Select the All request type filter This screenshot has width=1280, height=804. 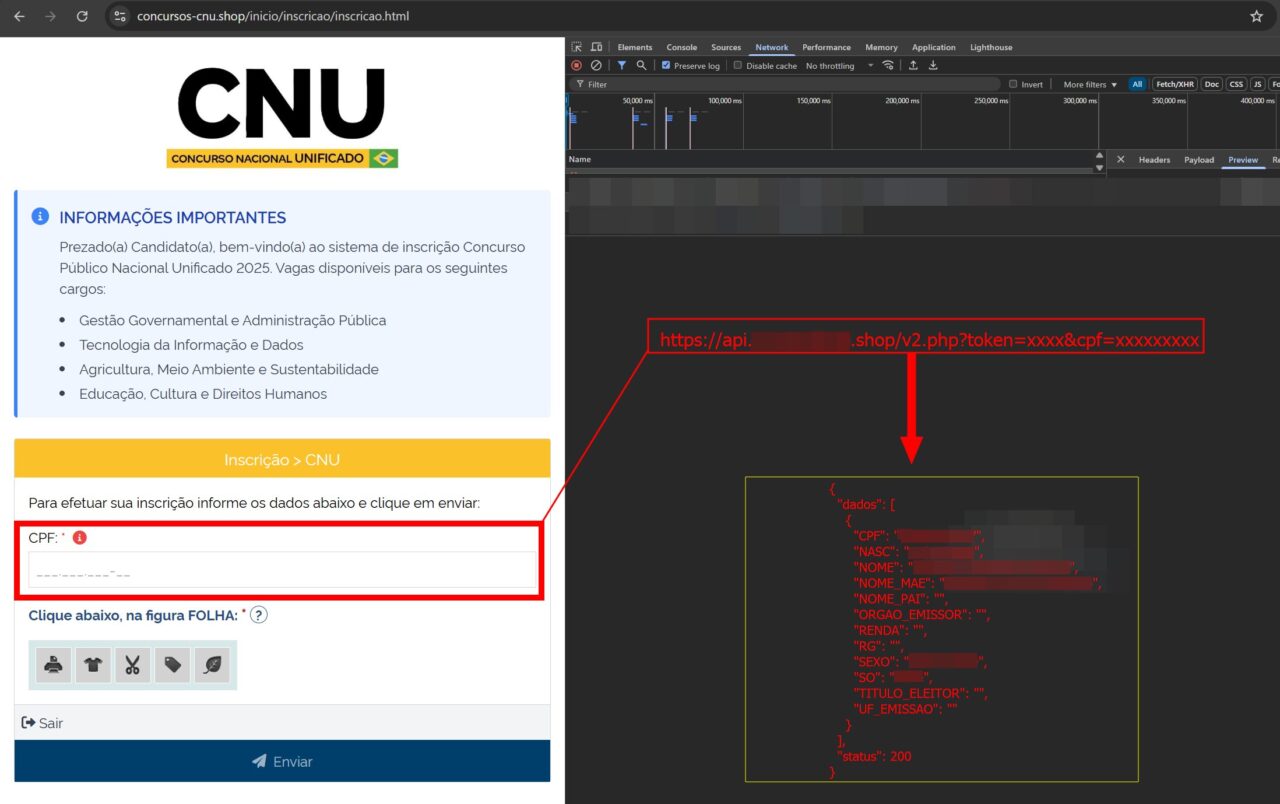[1137, 84]
